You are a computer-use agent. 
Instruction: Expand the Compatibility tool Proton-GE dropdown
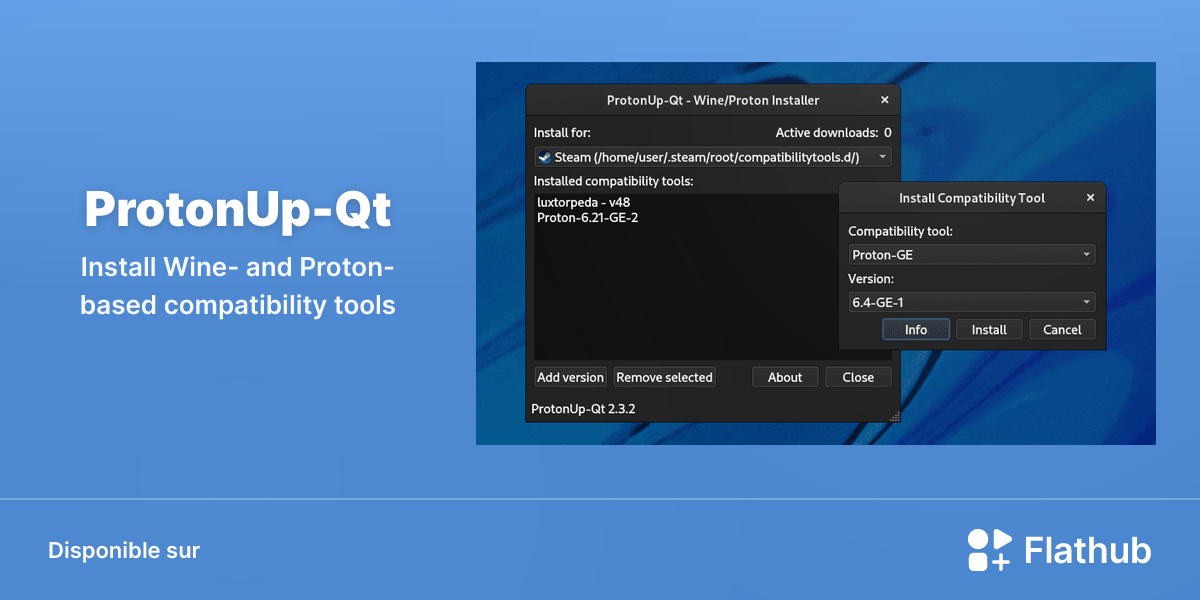tap(972, 255)
